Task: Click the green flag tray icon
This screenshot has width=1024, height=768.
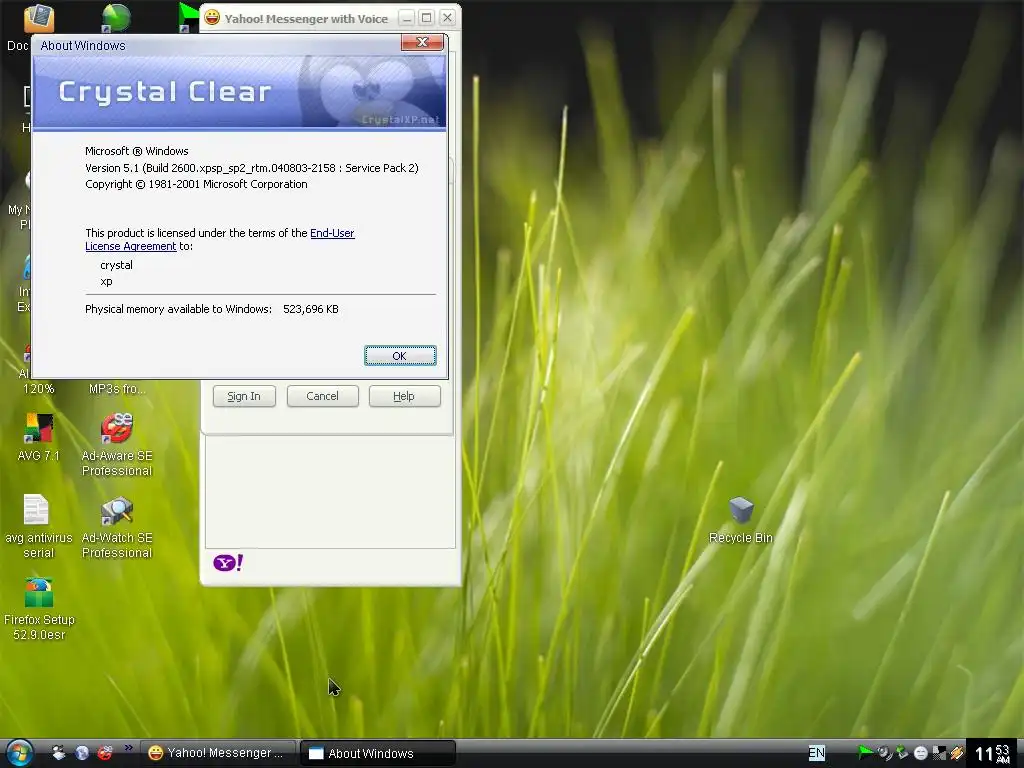Action: click(865, 753)
